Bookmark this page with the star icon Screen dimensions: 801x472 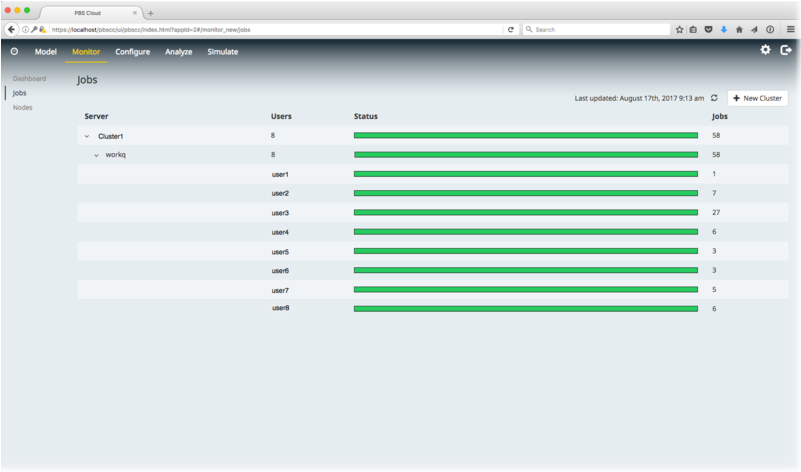coord(679,30)
